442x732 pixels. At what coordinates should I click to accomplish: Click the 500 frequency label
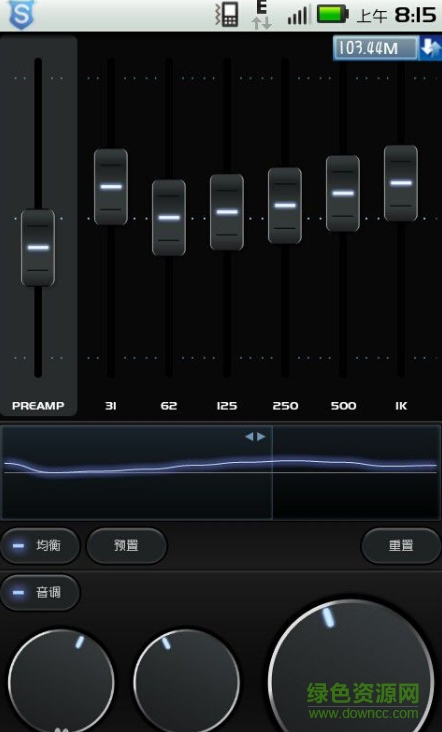pos(344,406)
